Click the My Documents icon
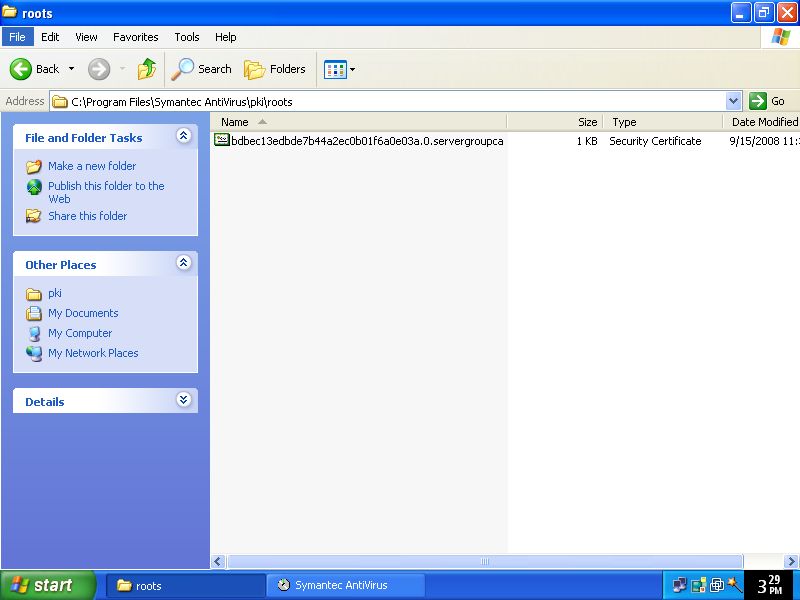This screenshot has height=600, width=800. tap(34, 313)
